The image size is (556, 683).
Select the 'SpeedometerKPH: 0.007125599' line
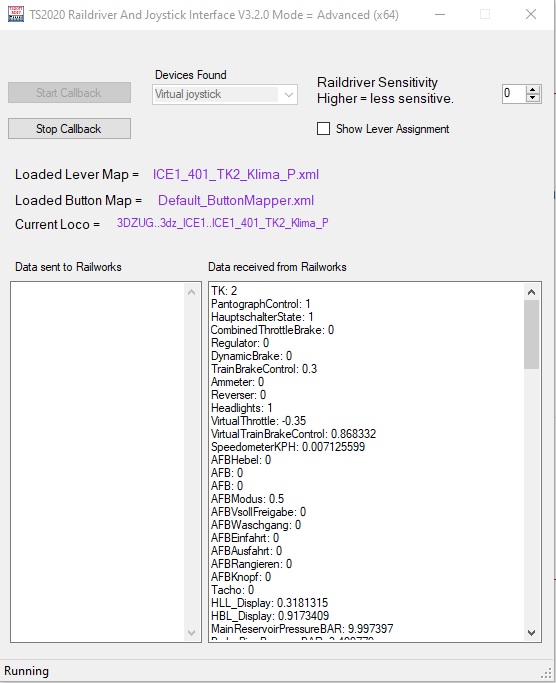pos(288,447)
